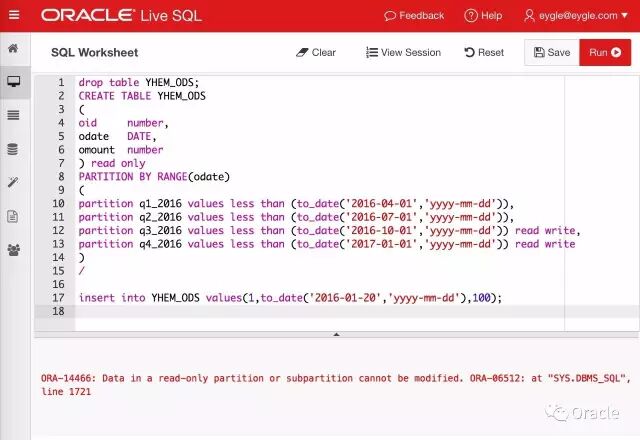
Task: Click the user profile icon
Action: point(529,16)
